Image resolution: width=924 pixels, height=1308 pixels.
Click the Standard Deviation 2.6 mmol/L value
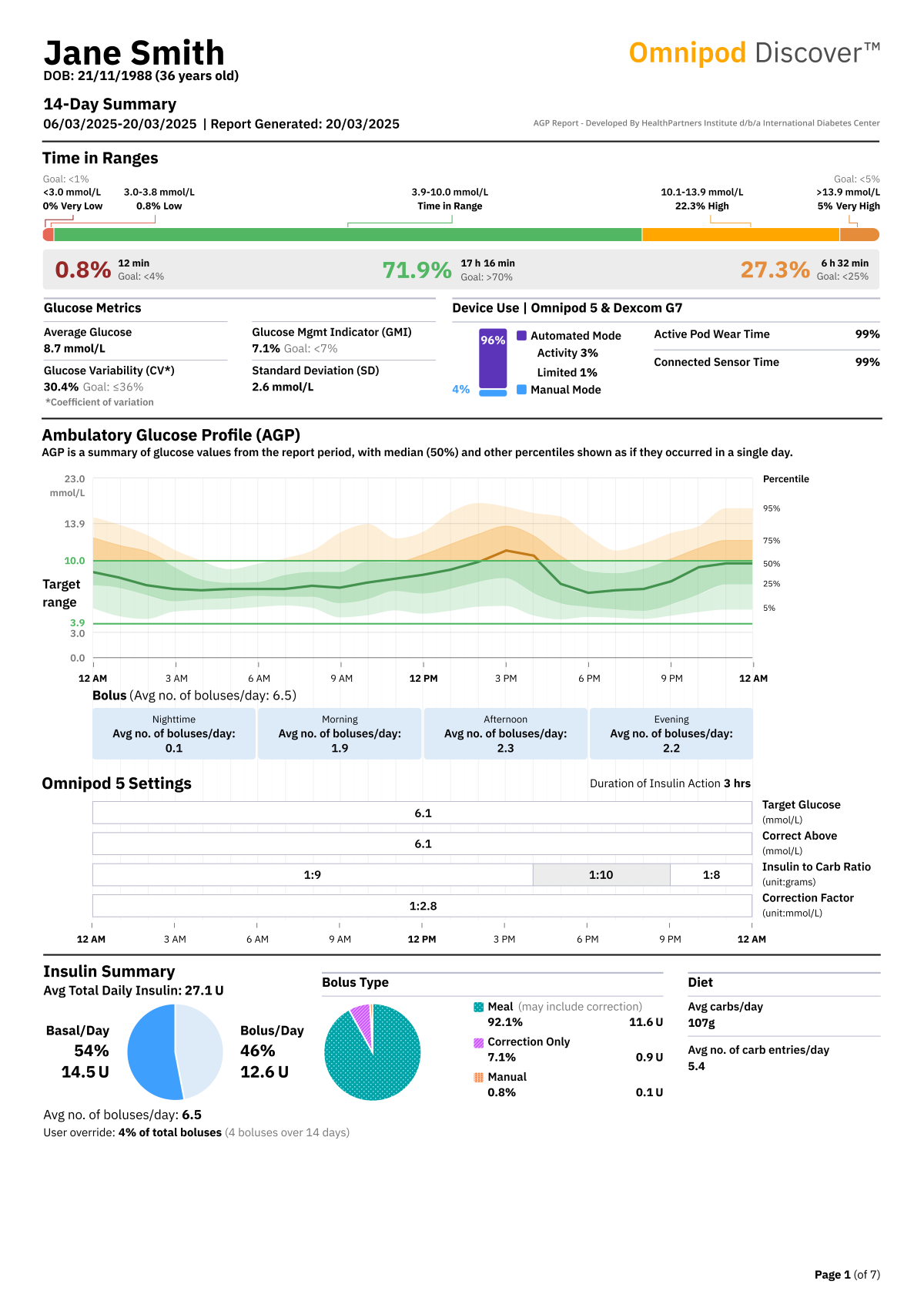(283, 387)
